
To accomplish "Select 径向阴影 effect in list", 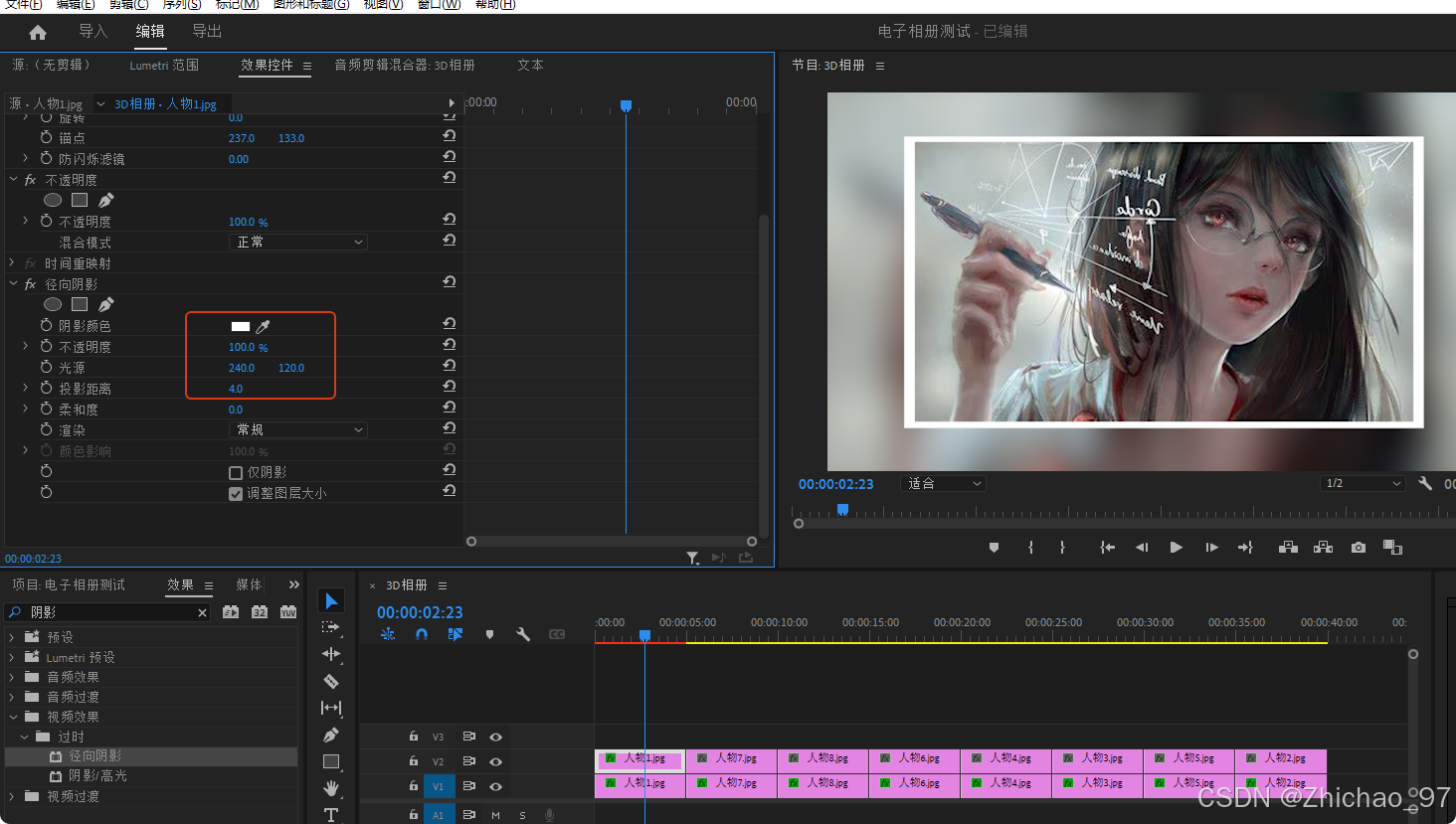I will tap(94, 756).
